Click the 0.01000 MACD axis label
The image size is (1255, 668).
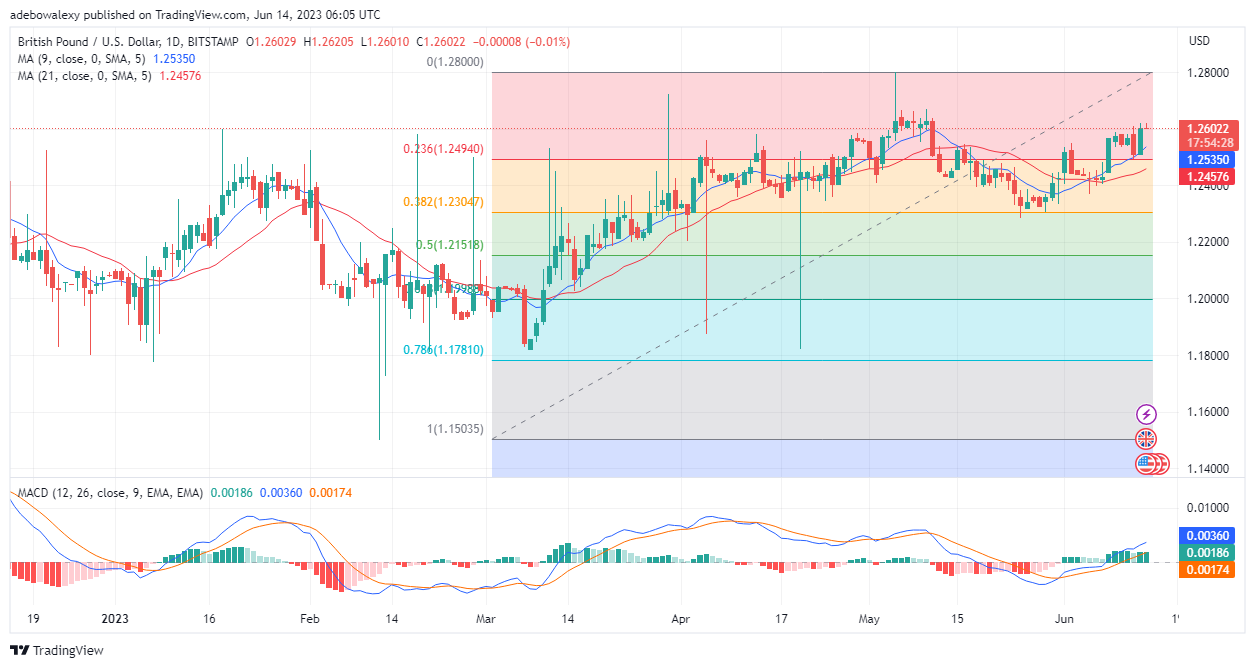[x=1207, y=508]
